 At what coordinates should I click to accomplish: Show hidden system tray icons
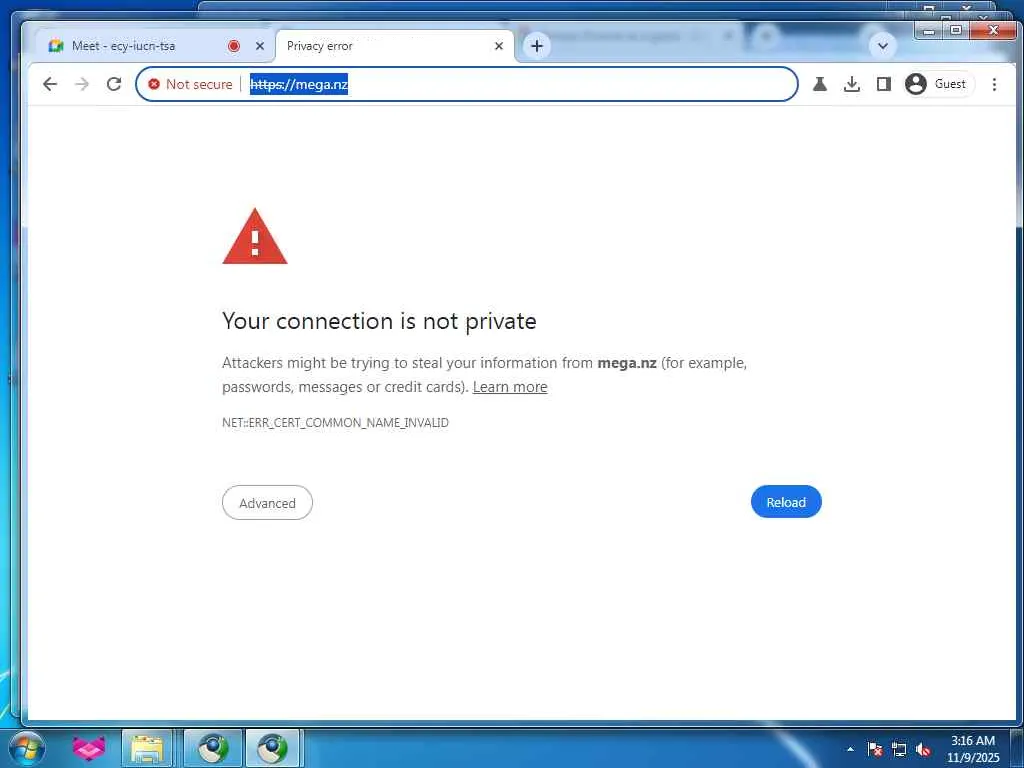tap(850, 749)
